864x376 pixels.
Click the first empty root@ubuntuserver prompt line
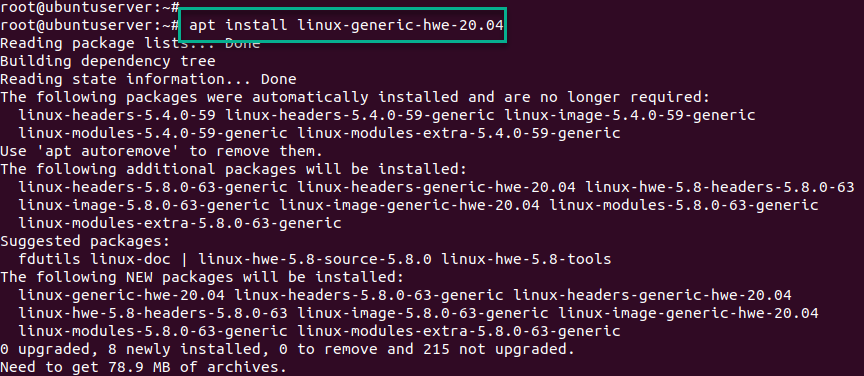click(90, 7)
